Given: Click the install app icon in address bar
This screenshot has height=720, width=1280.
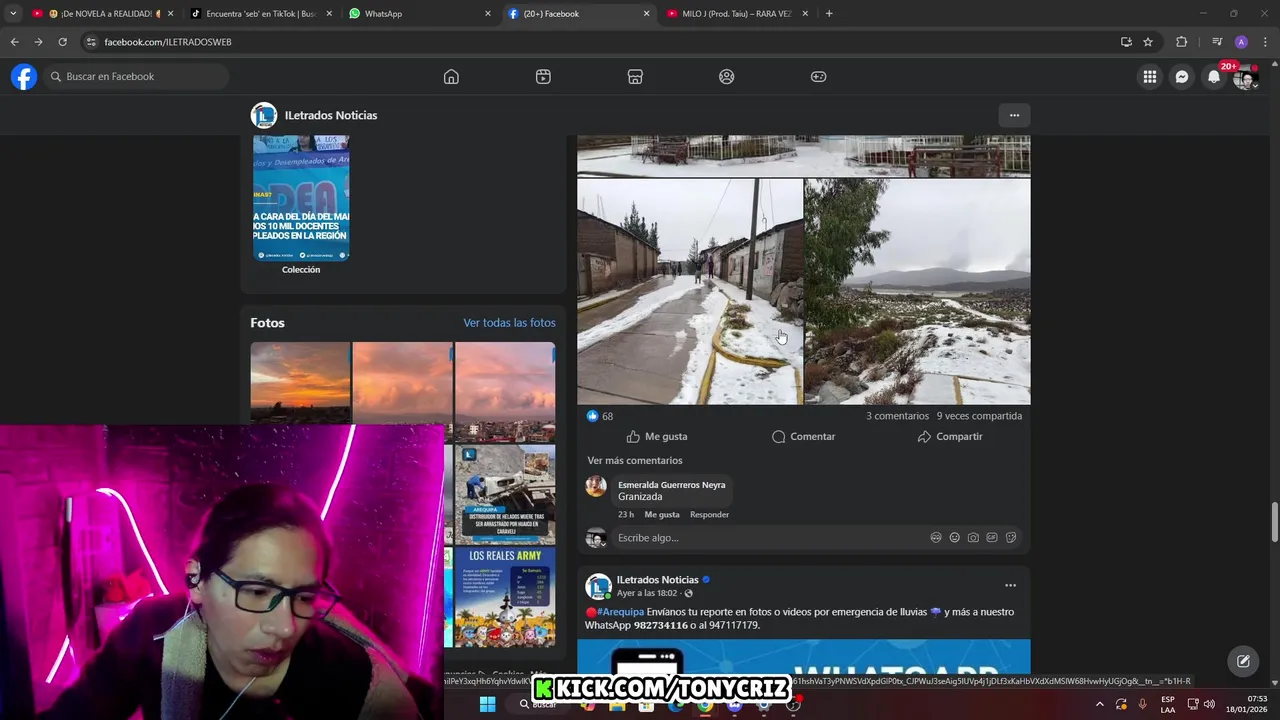Looking at the screenshot, I should [1126, 42].
